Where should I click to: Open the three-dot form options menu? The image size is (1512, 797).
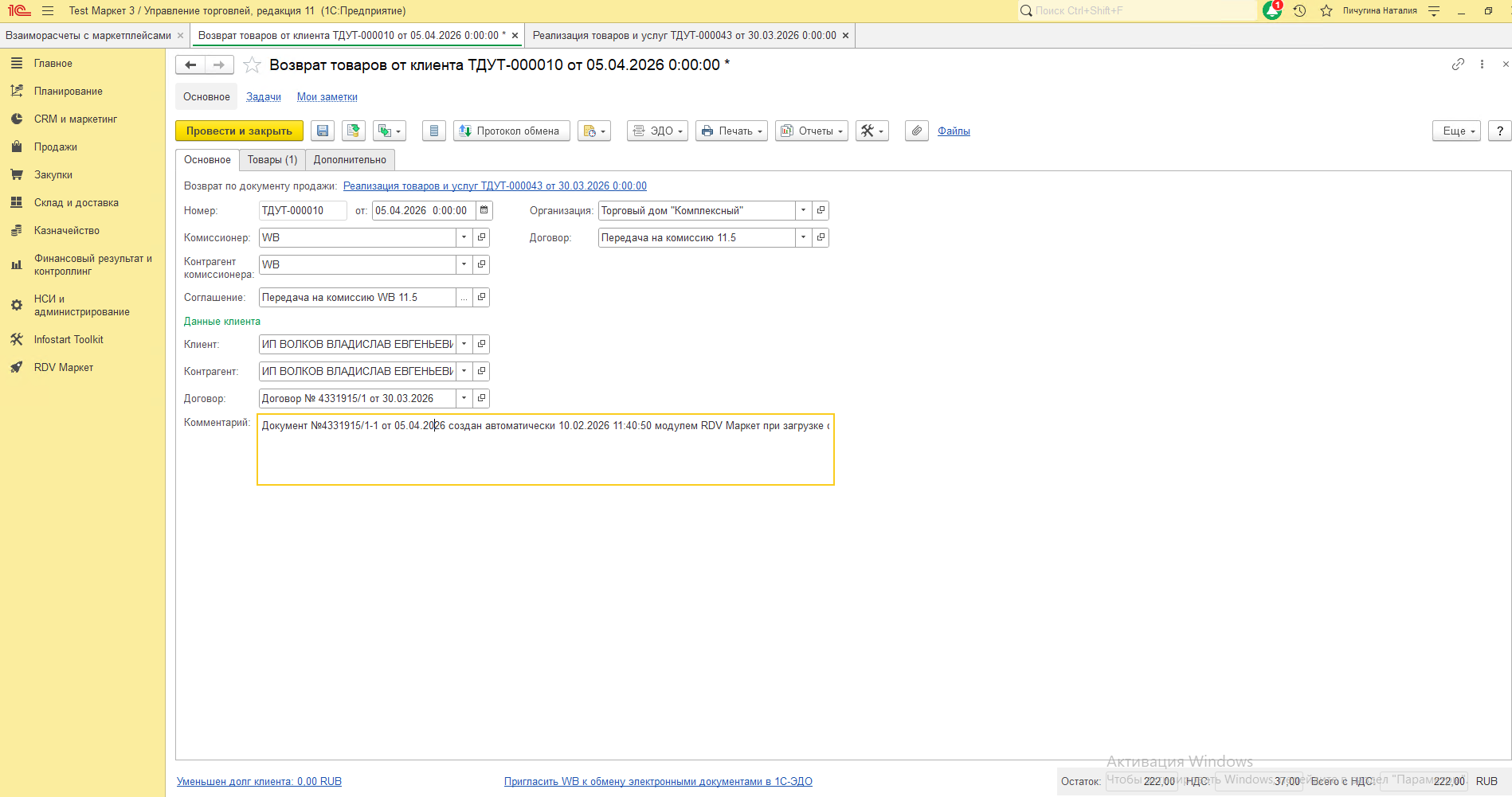pyautogui.click(x=1482, y=64)
